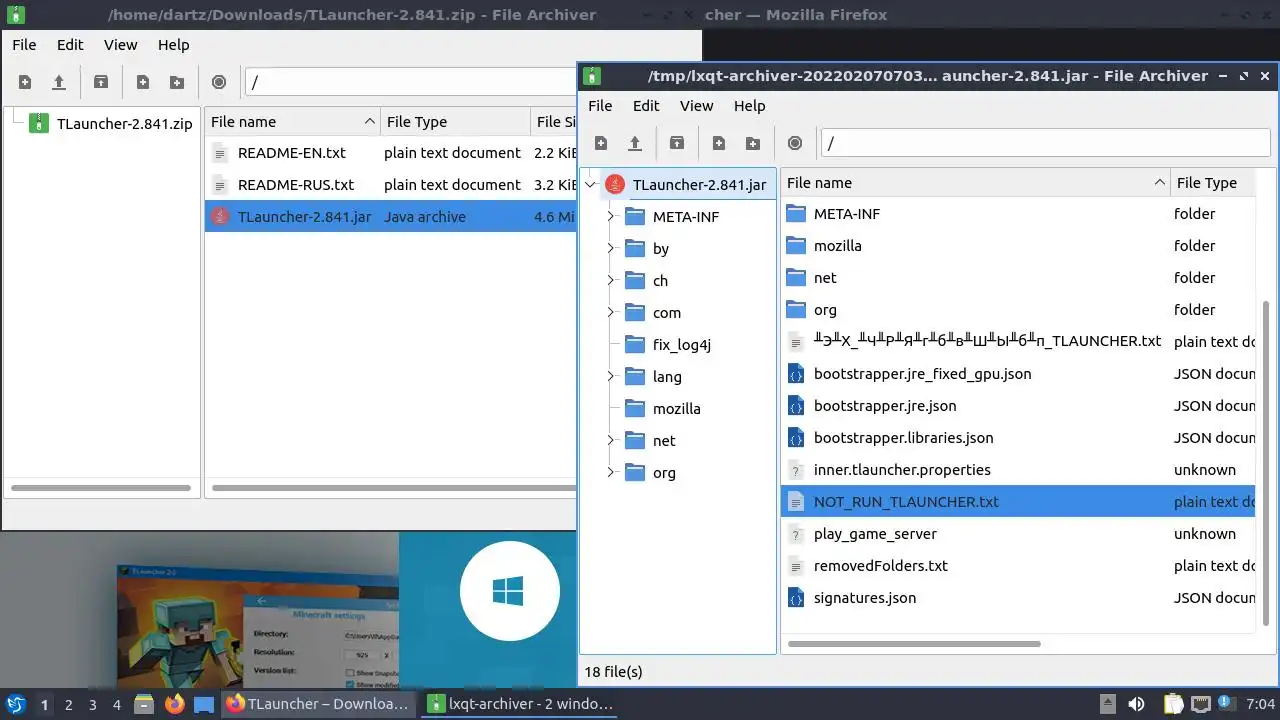The height and width of the screenshot is (720, 1280).
Task: Click the Windows logo circle on Firefox page
Action: (509, 590)
